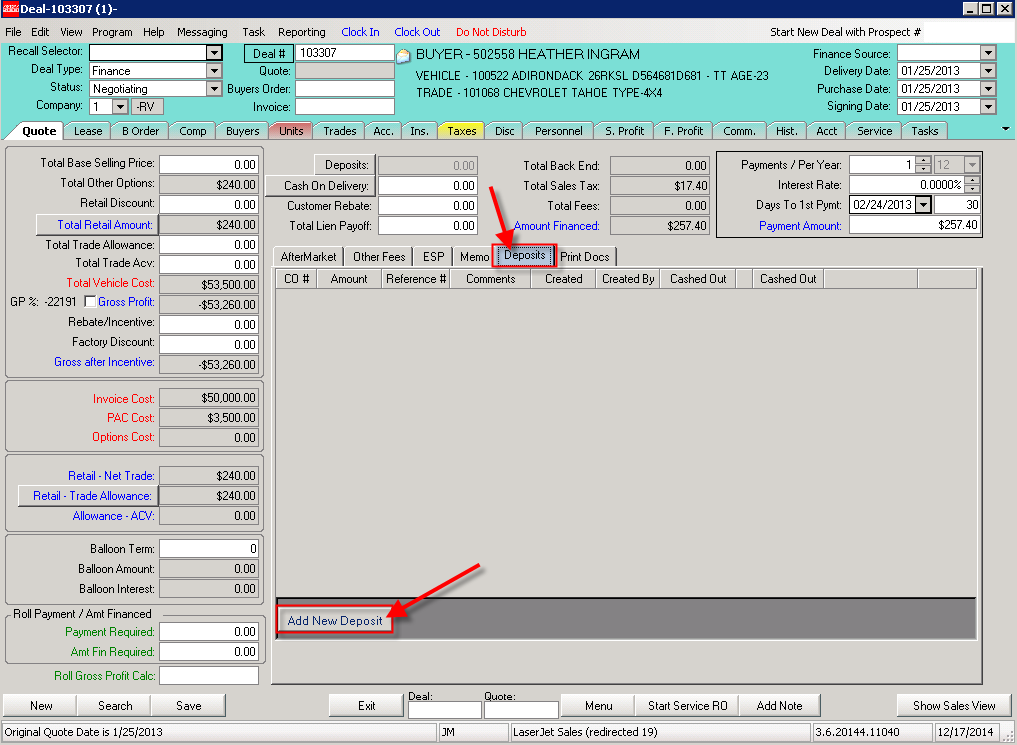Switch to the Tasks tab

pos(925,131)
